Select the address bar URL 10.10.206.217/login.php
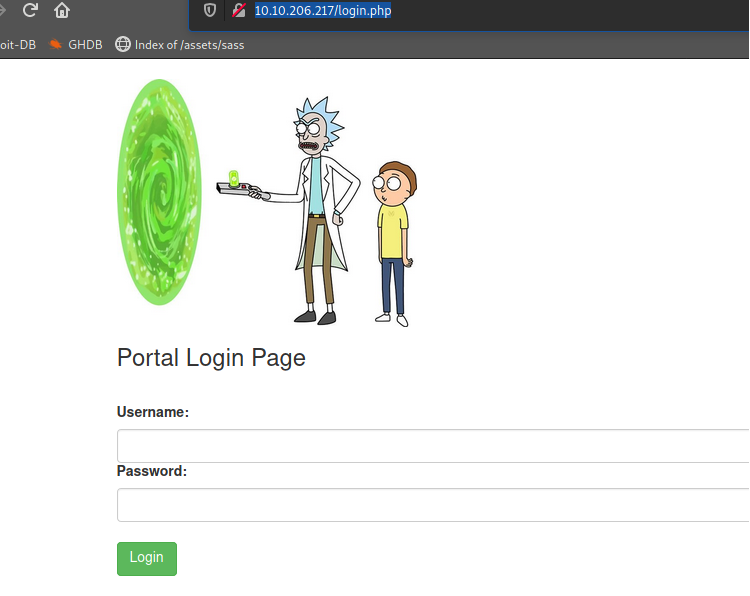Viewport: 750px width, 596px height. (323, 10)
